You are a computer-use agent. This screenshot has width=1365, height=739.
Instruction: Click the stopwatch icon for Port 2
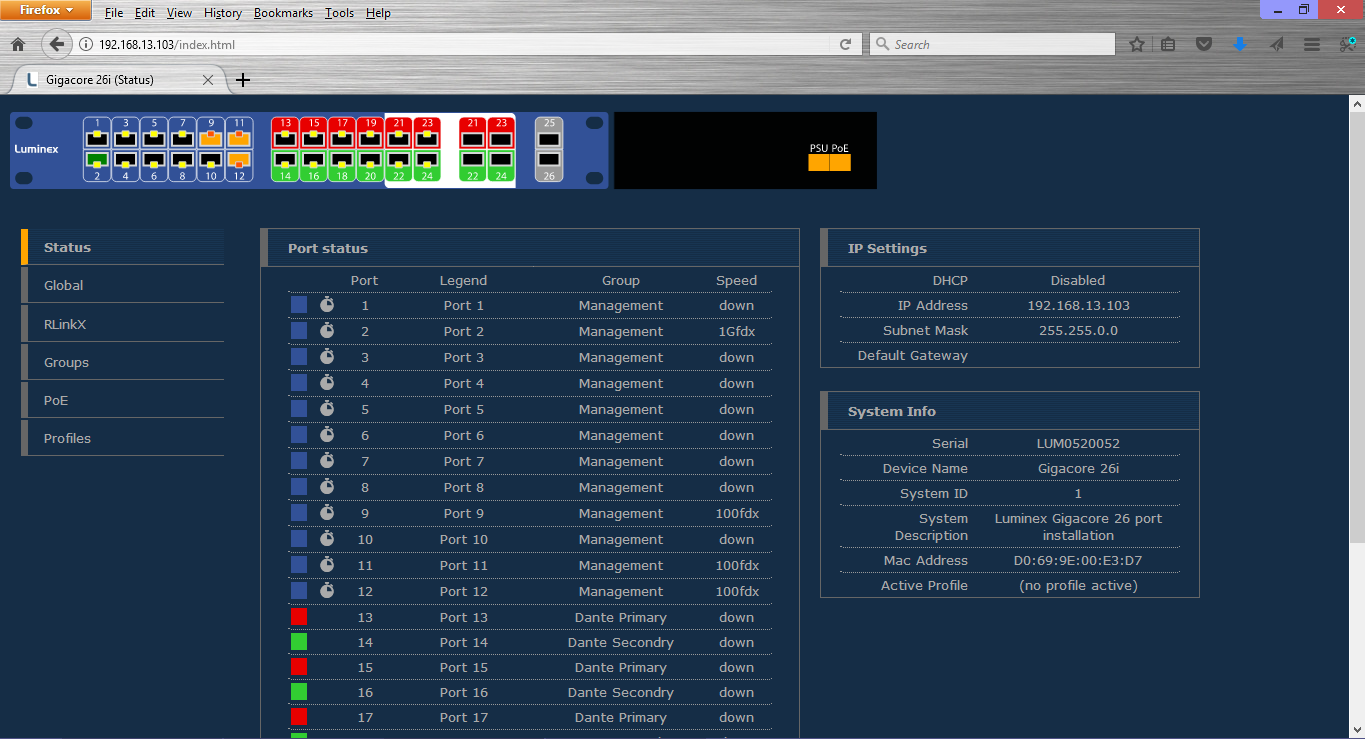pyautogui.click(x=327, y=330)
